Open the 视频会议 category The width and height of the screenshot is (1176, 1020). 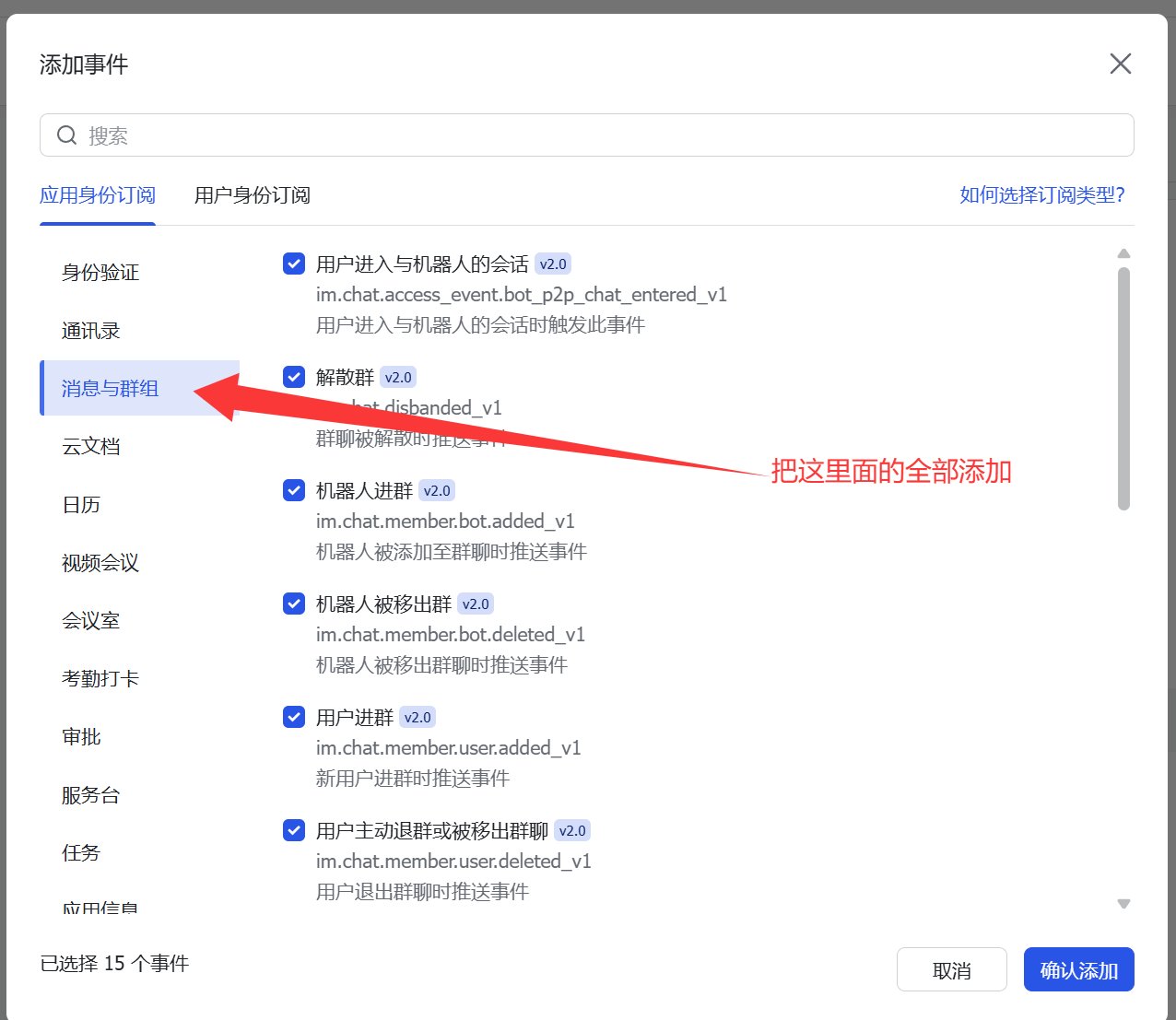coord(99,562)
